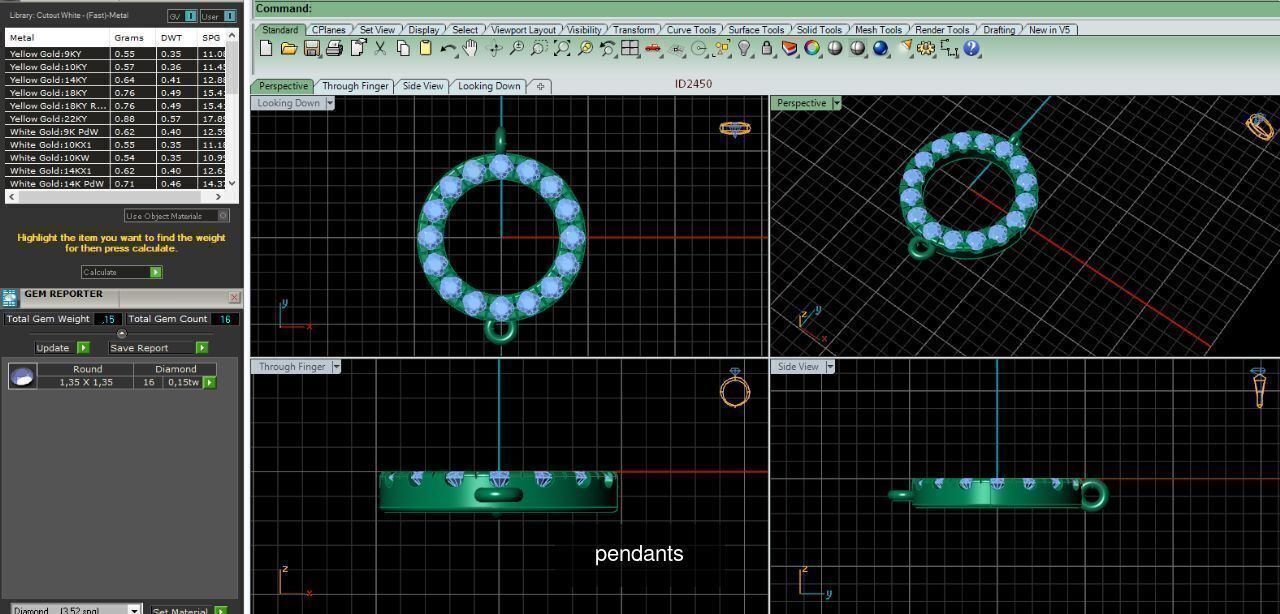Select the Yellow Gold:14KY row
Viewport: 1280px width, 614px height.
(116, 79)
